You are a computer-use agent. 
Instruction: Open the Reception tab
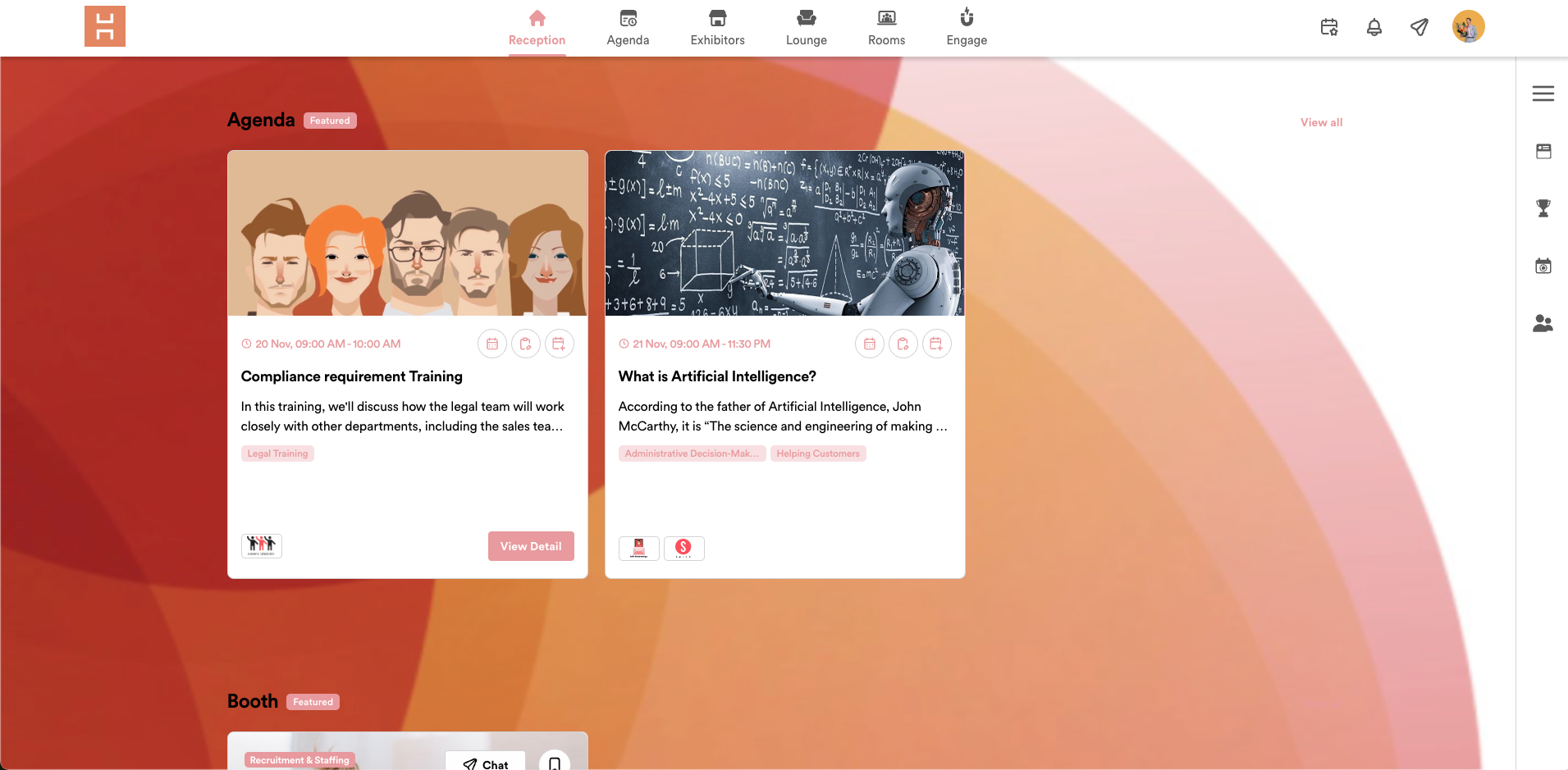click(x=537, y=29)
